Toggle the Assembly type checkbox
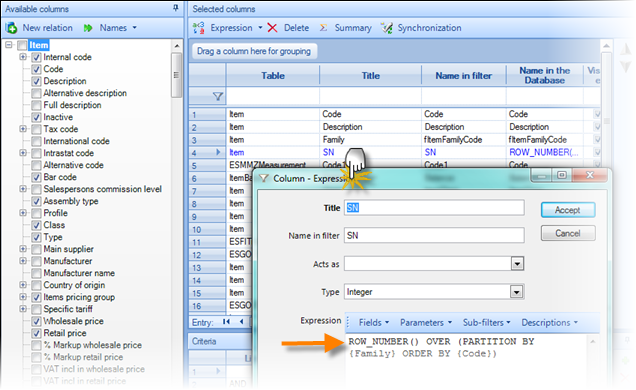The width and height of the screenshot is (636, 390). (37, 201)
